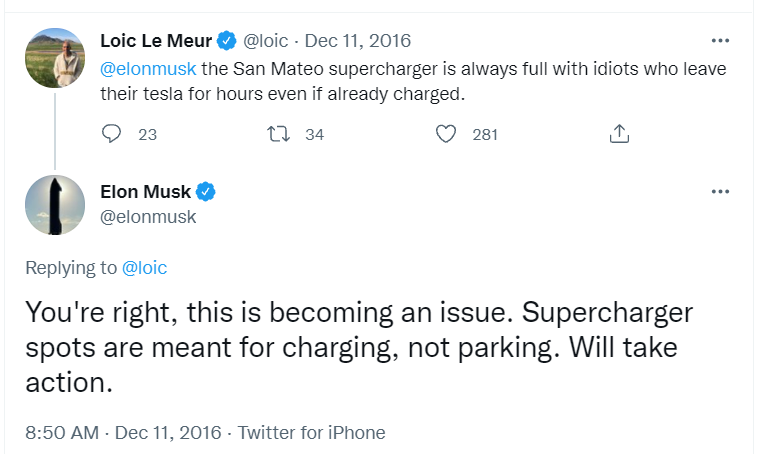Click @loic in the Replying to line
This screenshot has width=773, height=454.
(x=144, y=268)
